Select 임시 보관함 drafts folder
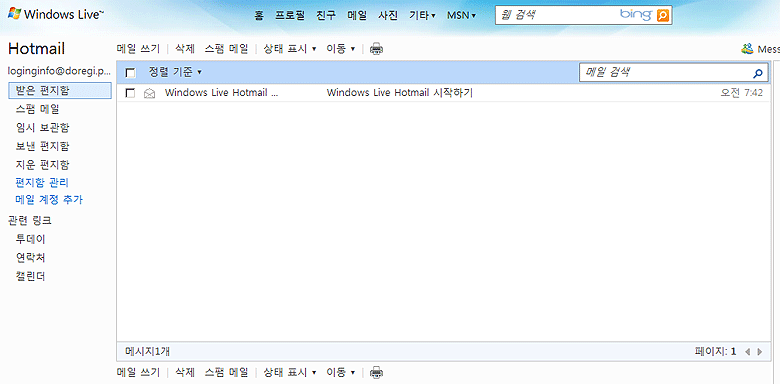 pyautogui.click(x=42, y=128)
